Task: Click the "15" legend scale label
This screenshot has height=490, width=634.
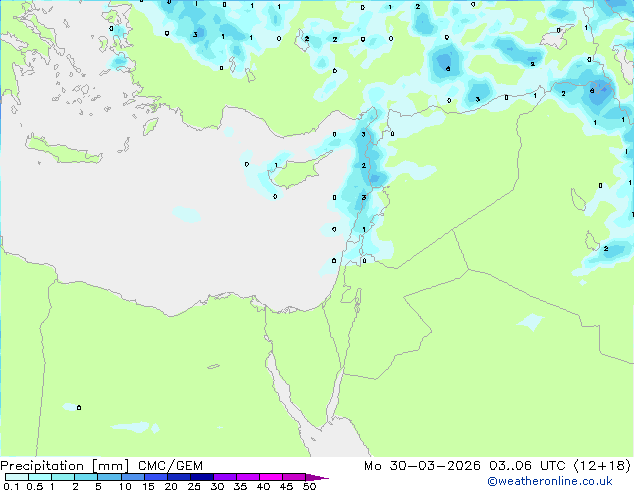Action: 148,486
